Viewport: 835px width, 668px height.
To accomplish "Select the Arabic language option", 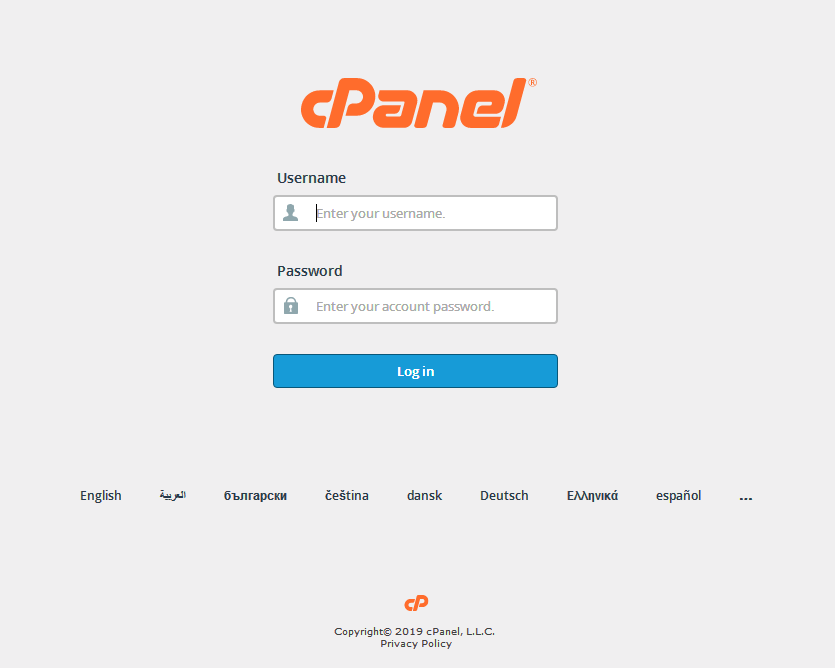I will (173, 495).
